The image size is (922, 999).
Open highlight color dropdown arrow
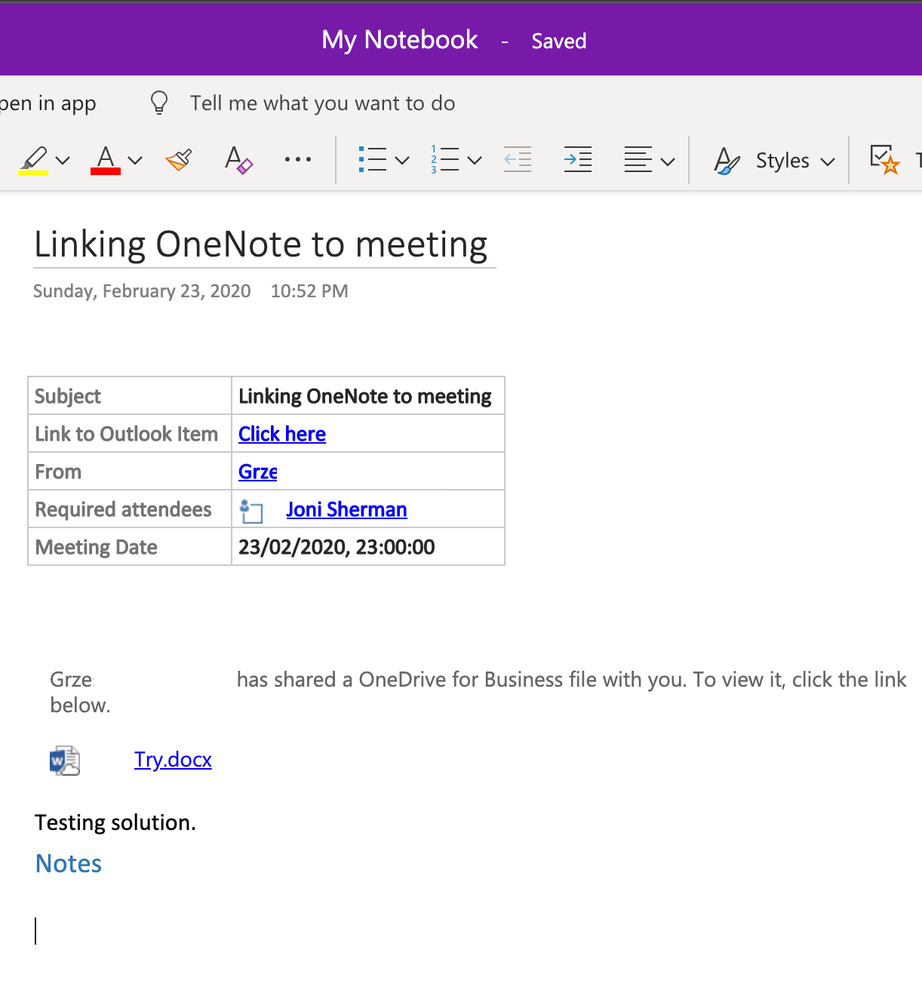pyautogui.click(x=62, y=161)
